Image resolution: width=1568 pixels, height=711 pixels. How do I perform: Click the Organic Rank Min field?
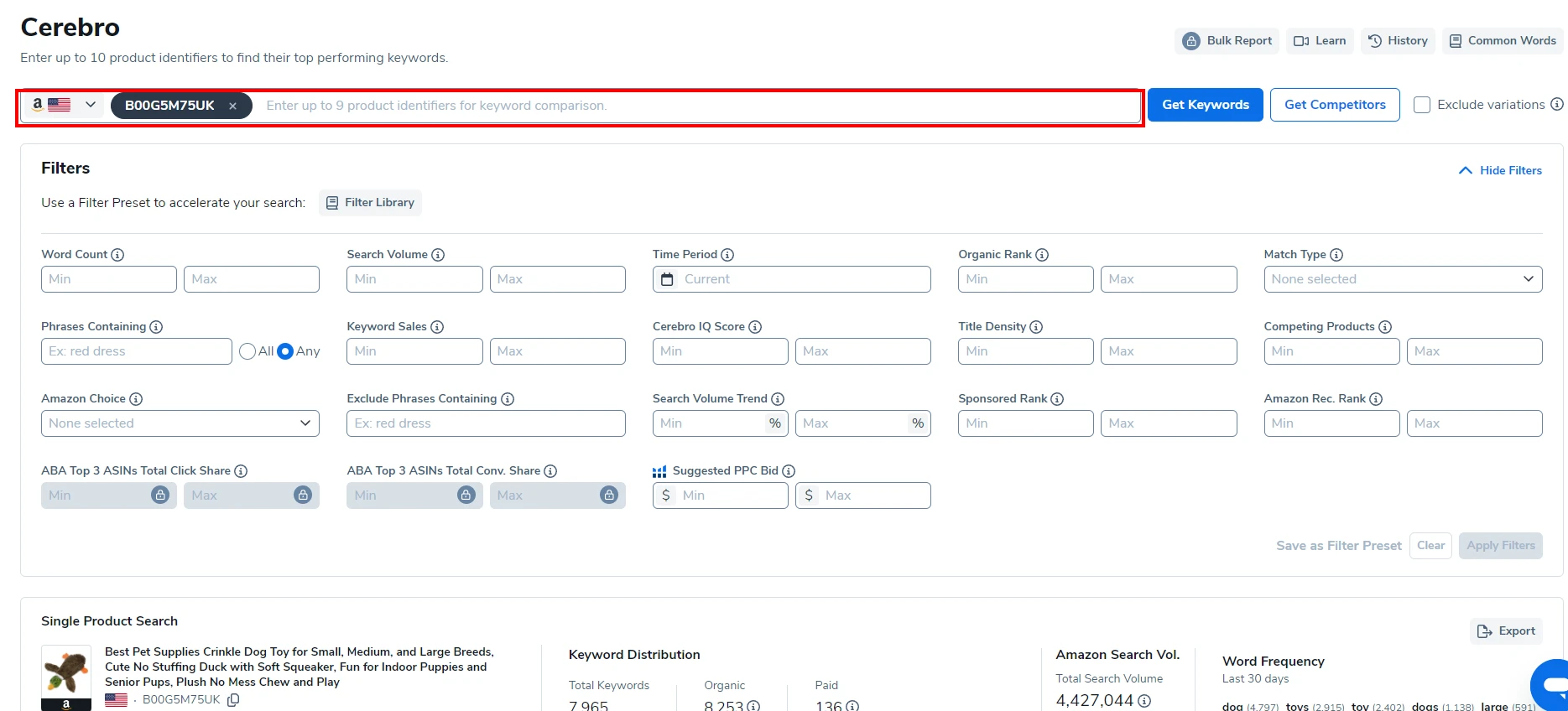tap(1026, 279)
